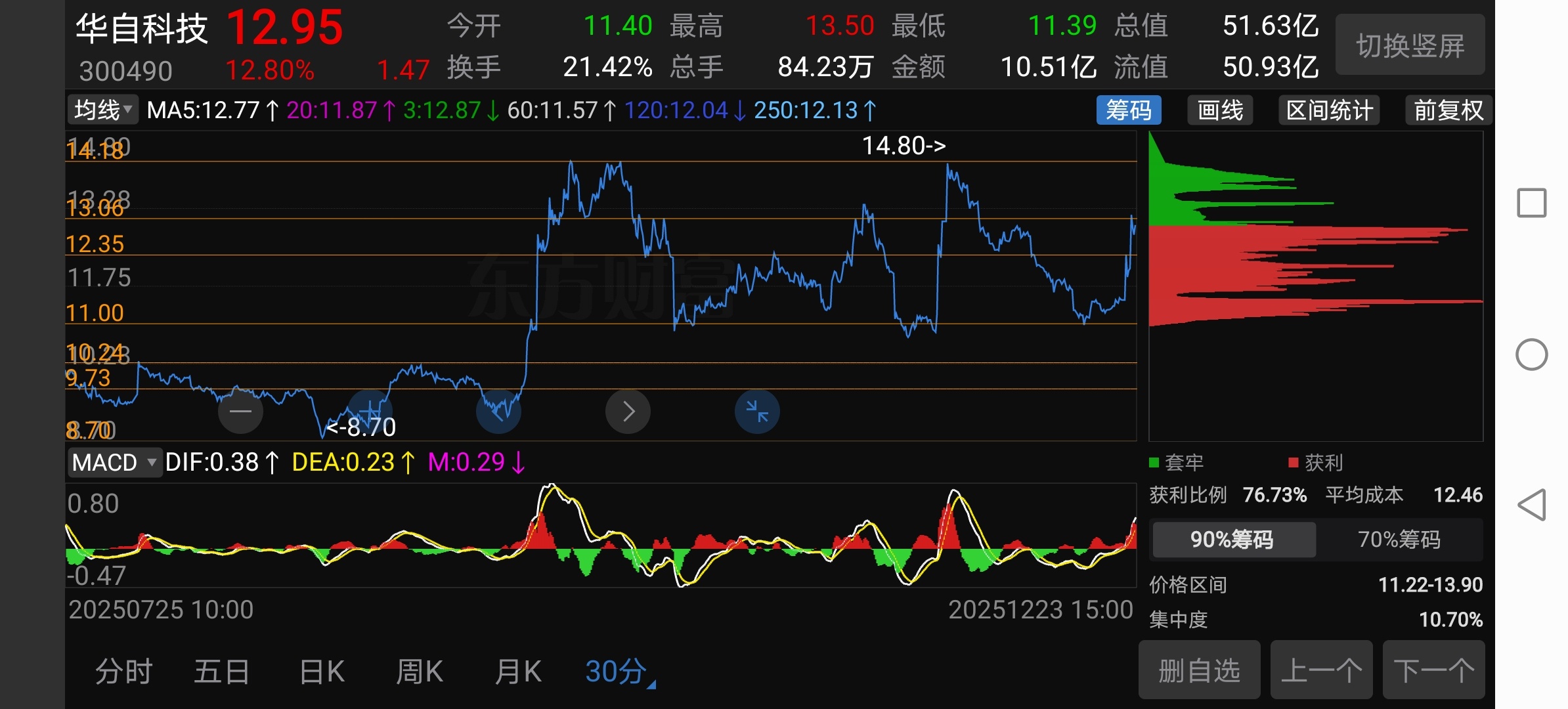Screen dimensions: 1568x709
Task: Select 90%筹码 option
Action: (1232, 540)
